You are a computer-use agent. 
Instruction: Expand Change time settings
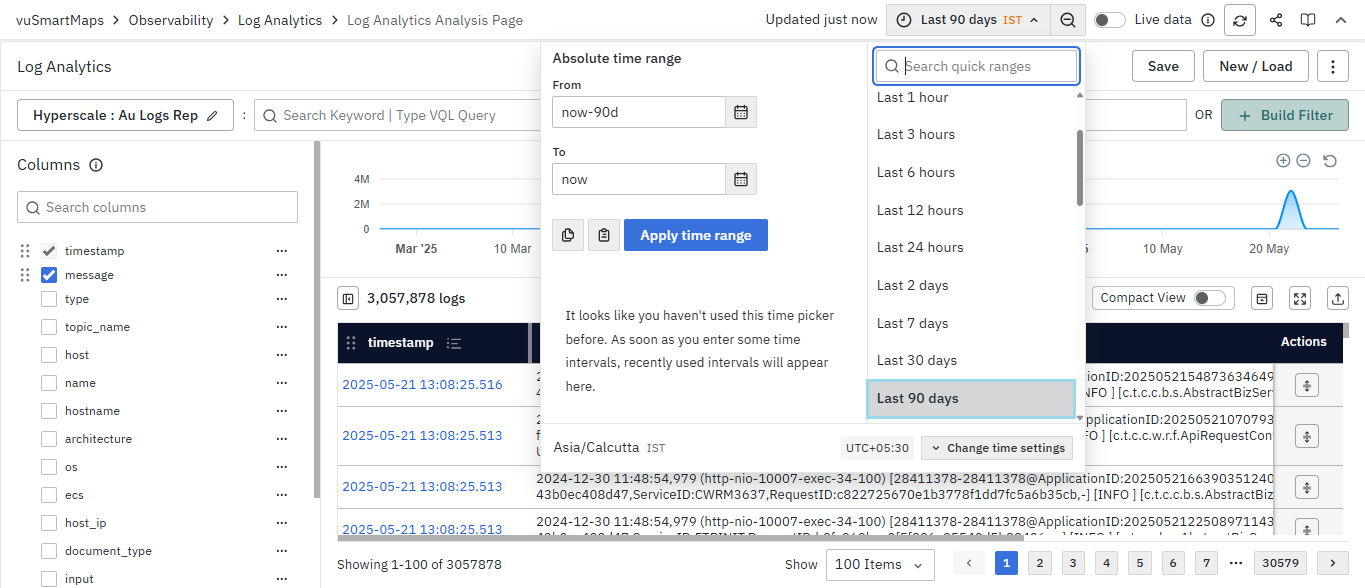pos(996,448)
